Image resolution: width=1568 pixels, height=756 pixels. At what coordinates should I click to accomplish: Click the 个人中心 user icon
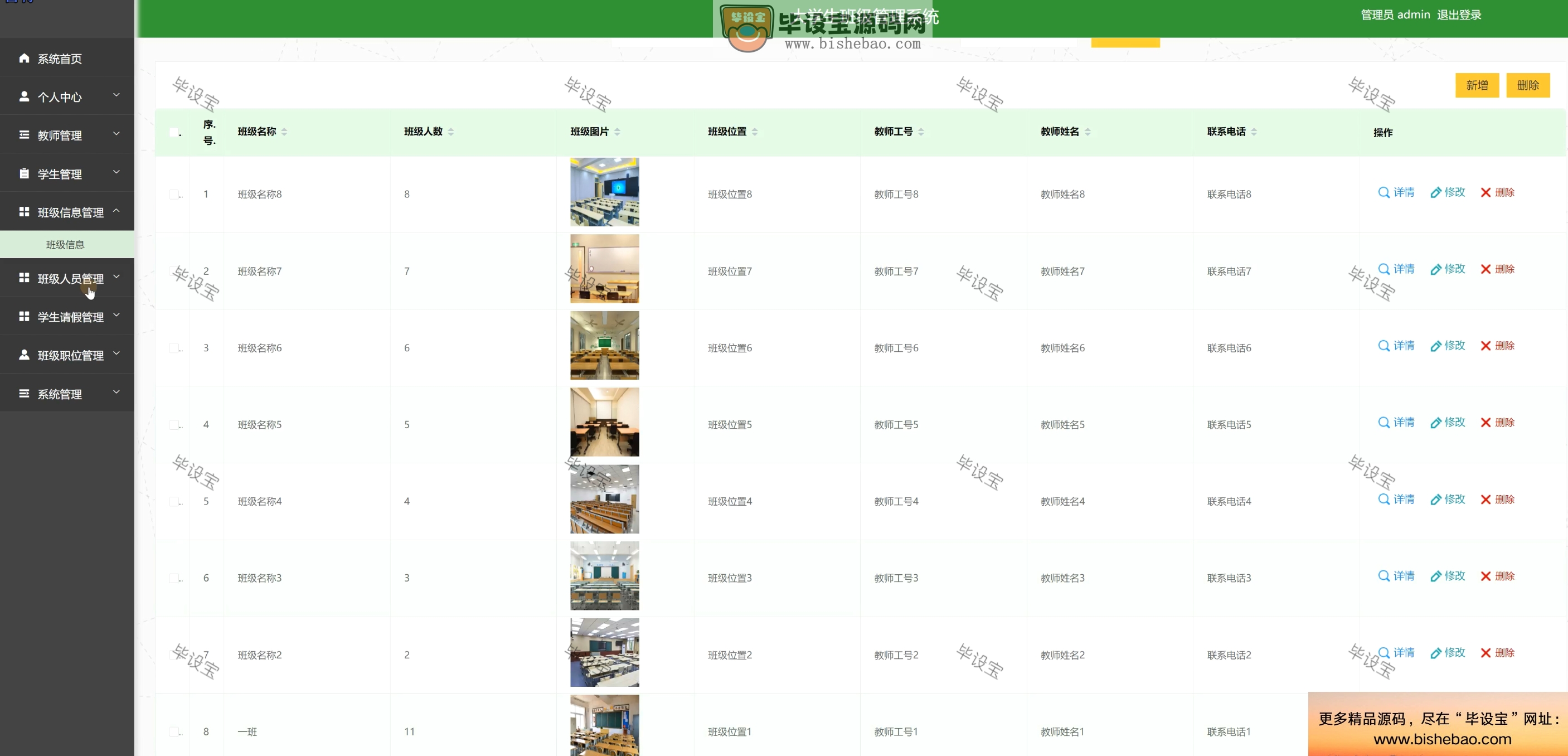click(x=25, y=97)
